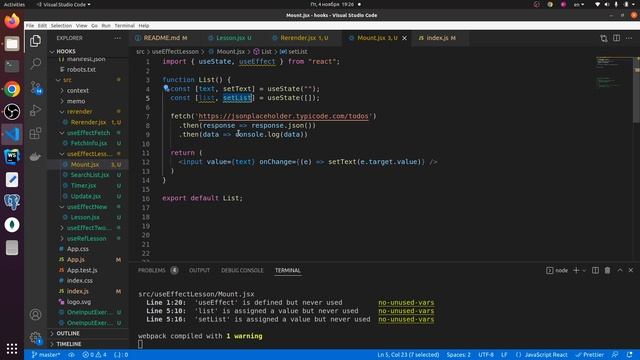Click UTF-8 encoding in status bar
This screenshot has width=640, height=360.
tap(486, 355)
